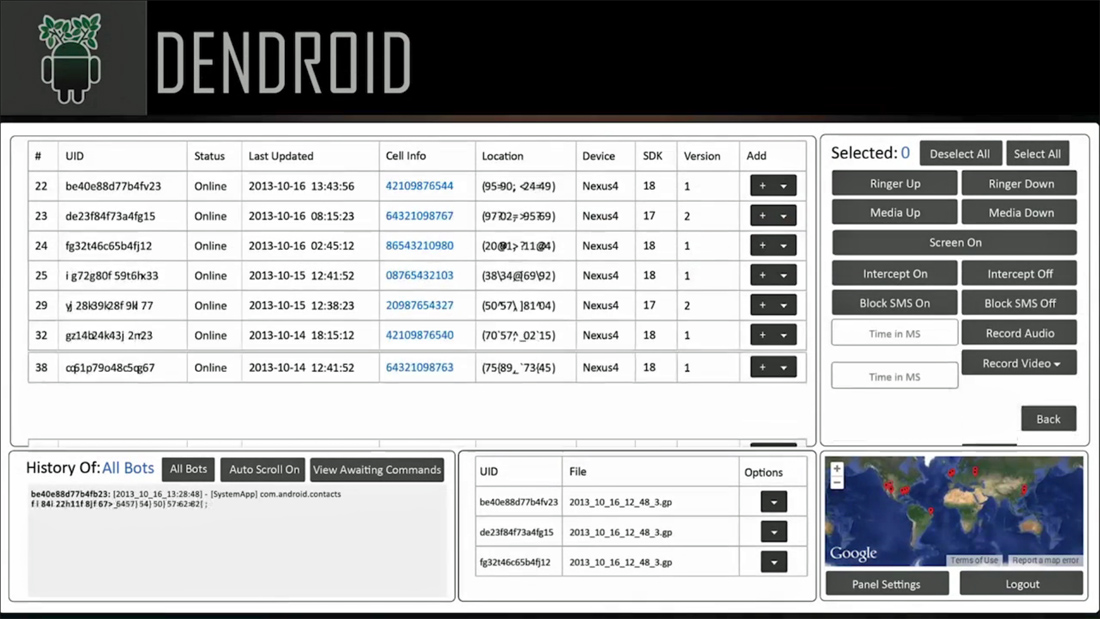This screenshot has height=619, width=1100.
Task: Click the Screen On button
Action: coord(954,242)
